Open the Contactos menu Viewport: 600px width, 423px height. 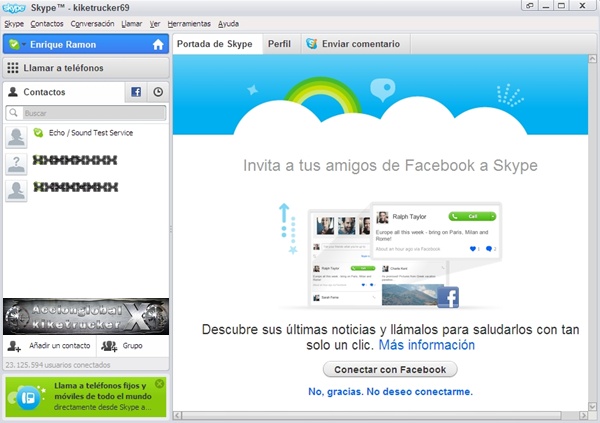[47, 24]
